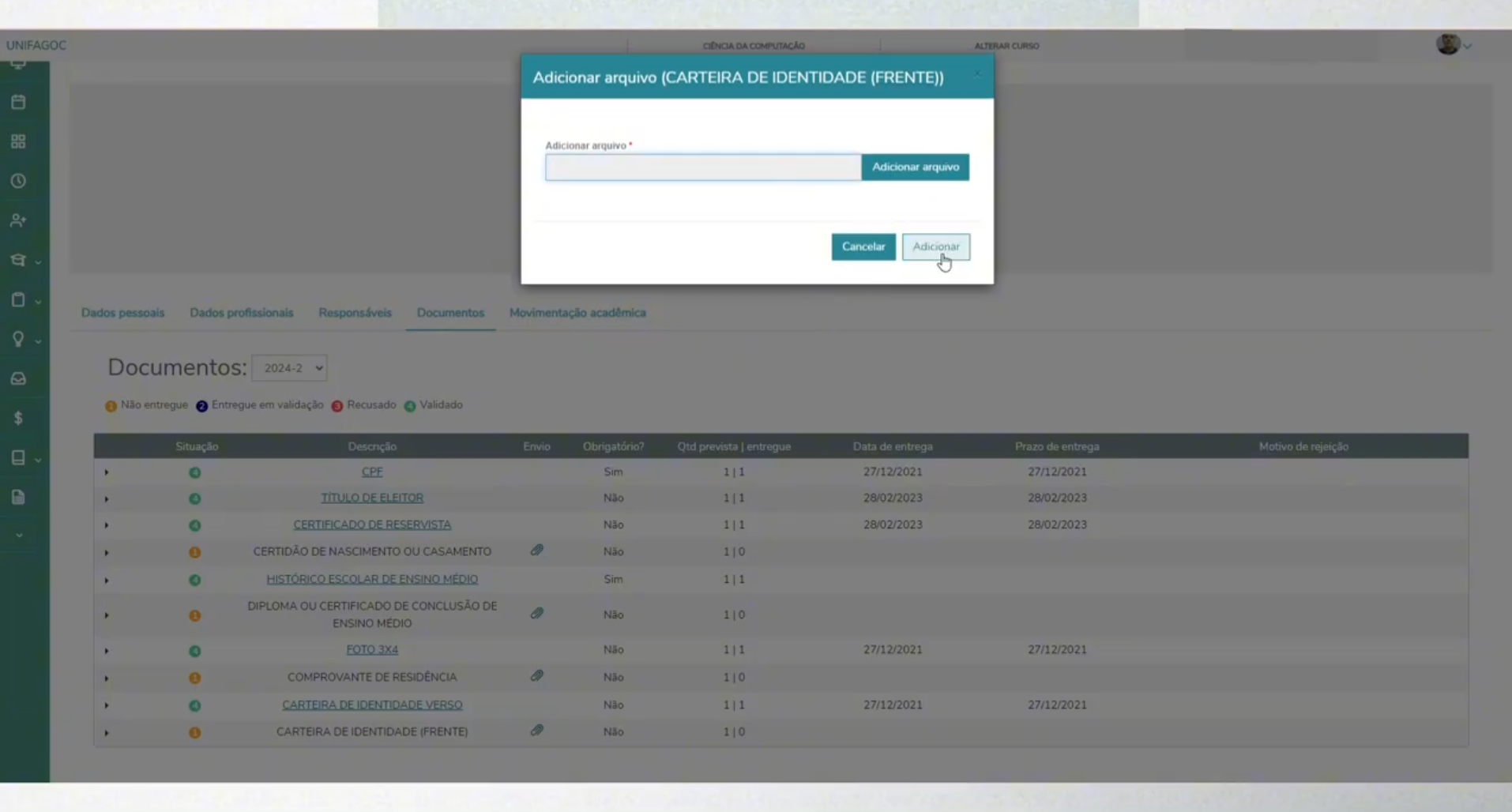Click the lightbulb sidebar icon

point(18,339)
